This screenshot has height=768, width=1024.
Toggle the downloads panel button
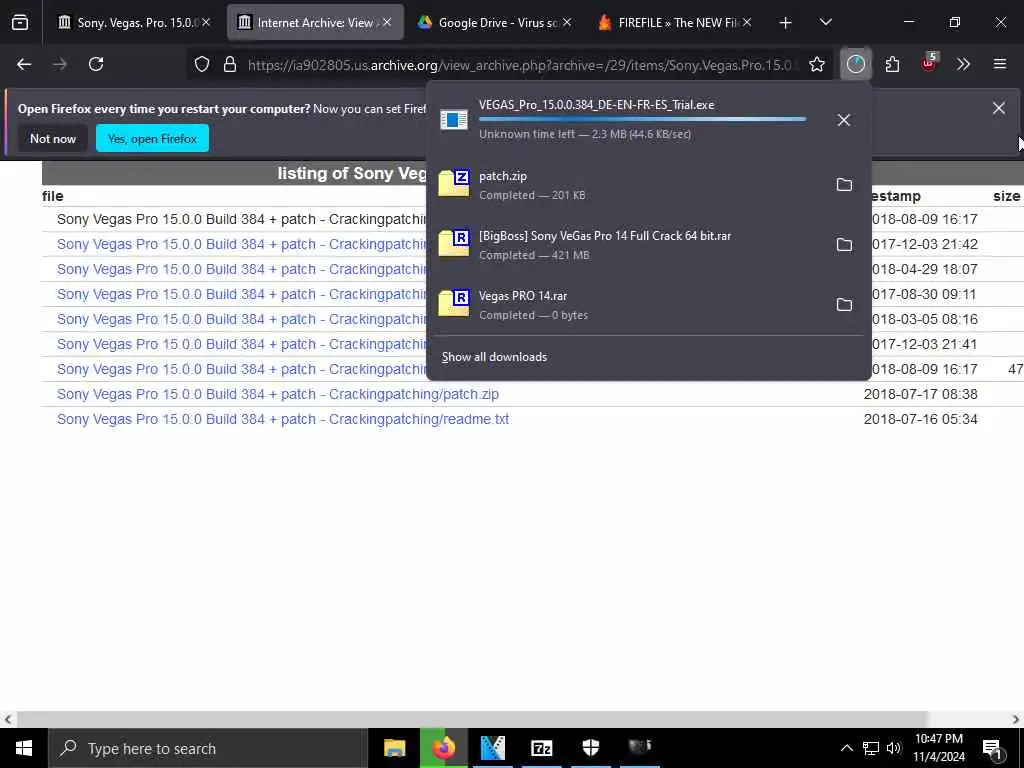pos(856,64)
